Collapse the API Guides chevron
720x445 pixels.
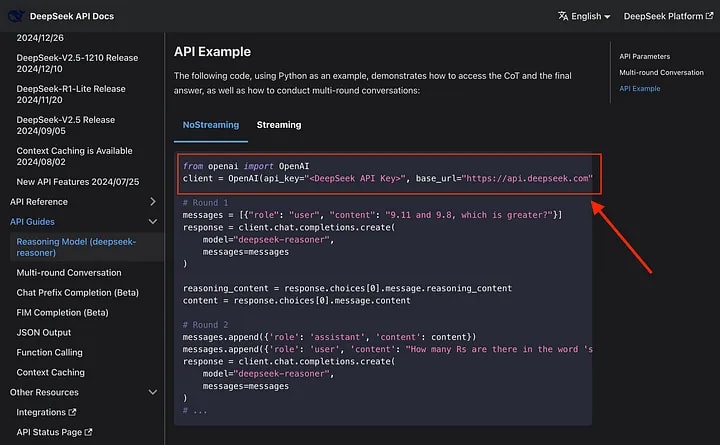point(152,222)
